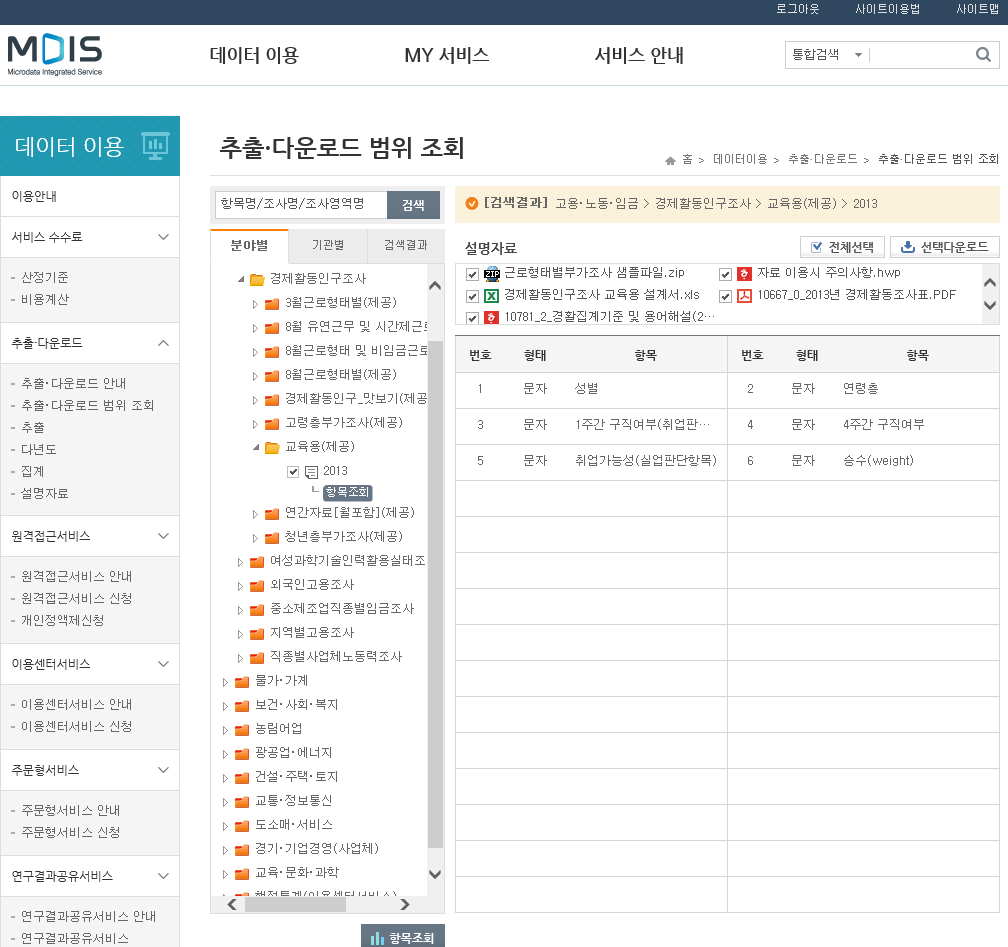Click the 항목명/조사명/조사영역명 search field

pyautogui.click(x=300, y=205)
